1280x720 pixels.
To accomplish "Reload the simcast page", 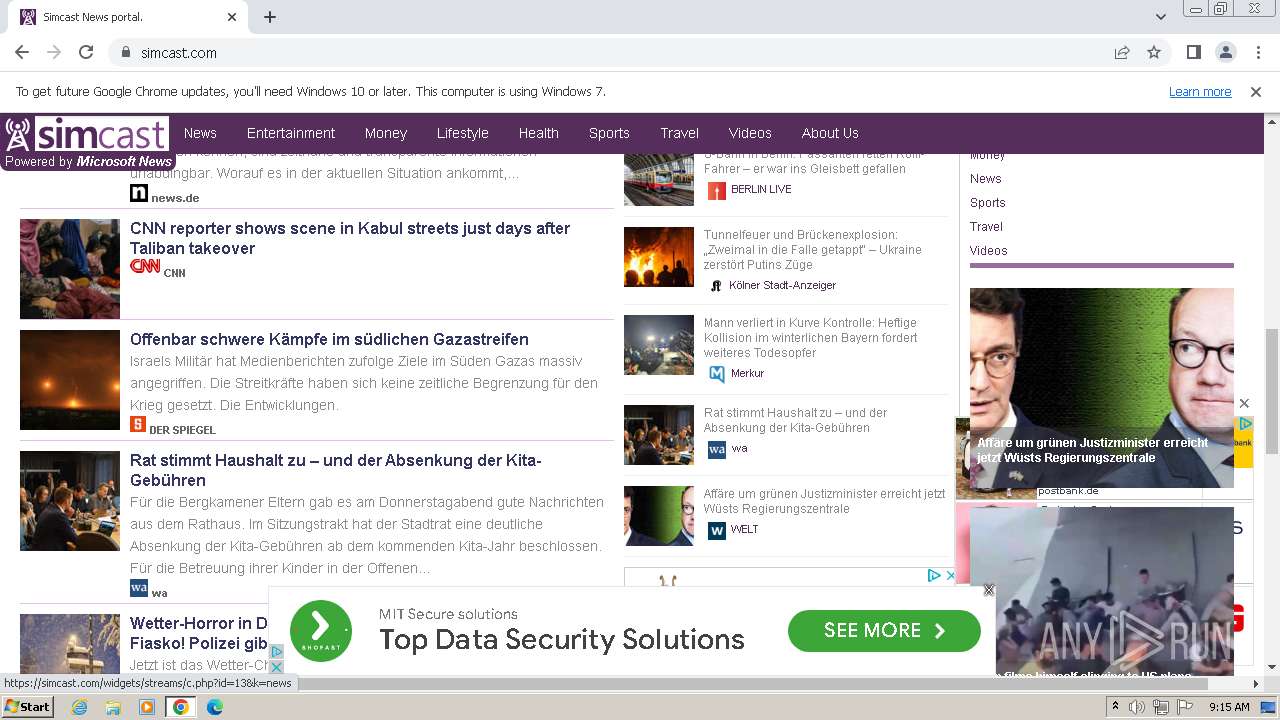I will (86, 52).
